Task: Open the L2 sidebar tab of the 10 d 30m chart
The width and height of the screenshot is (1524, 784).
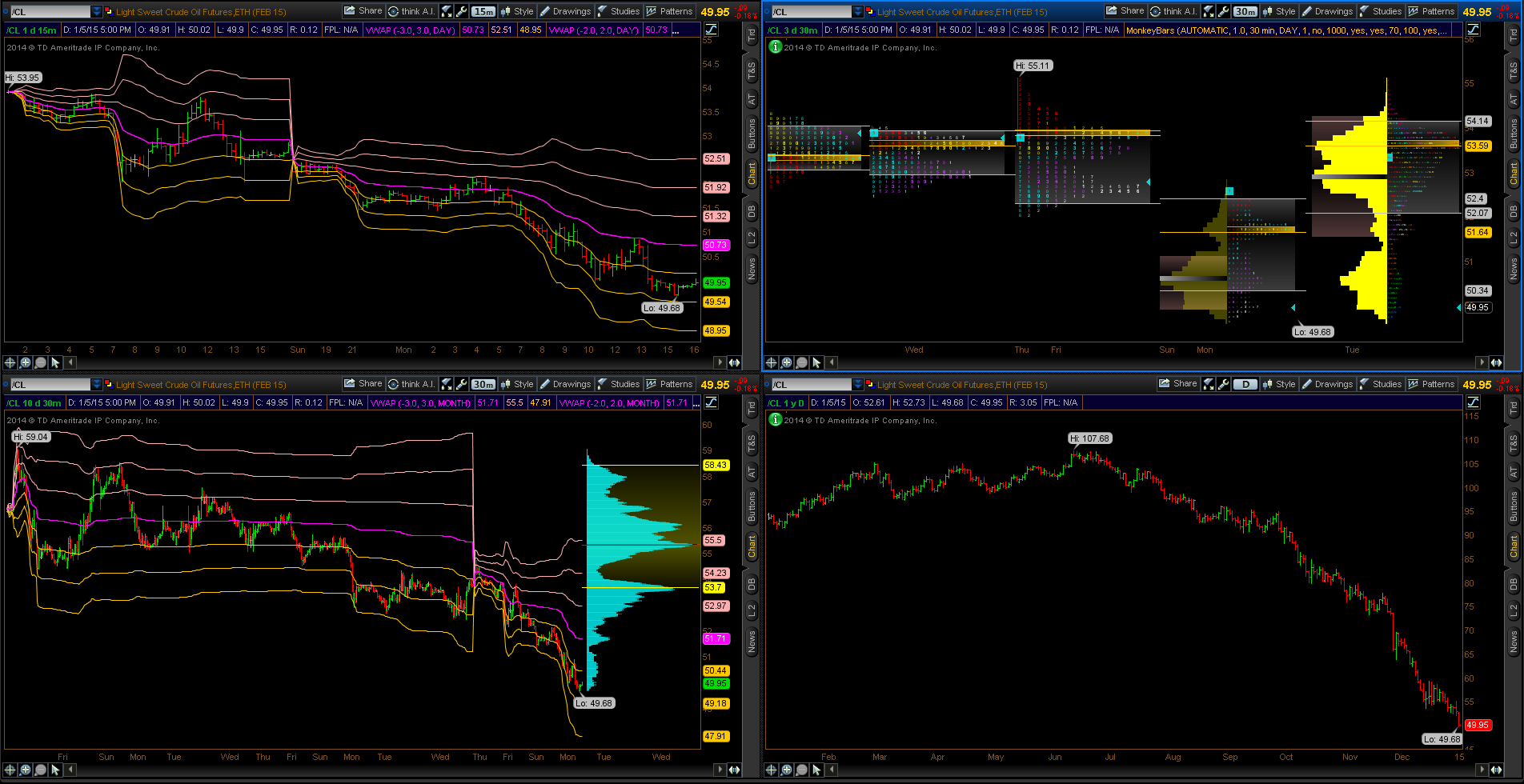Action: (752, 610)
